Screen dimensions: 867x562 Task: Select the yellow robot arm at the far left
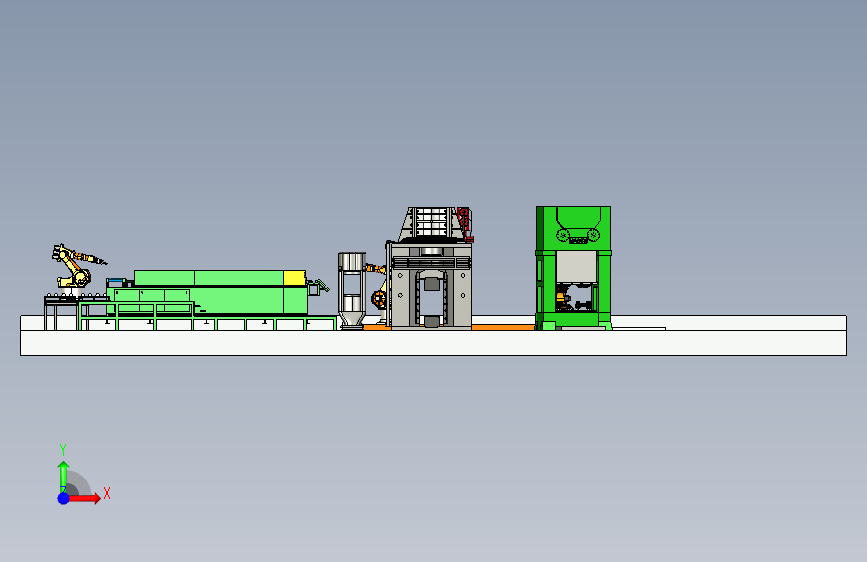pos(75,267)
